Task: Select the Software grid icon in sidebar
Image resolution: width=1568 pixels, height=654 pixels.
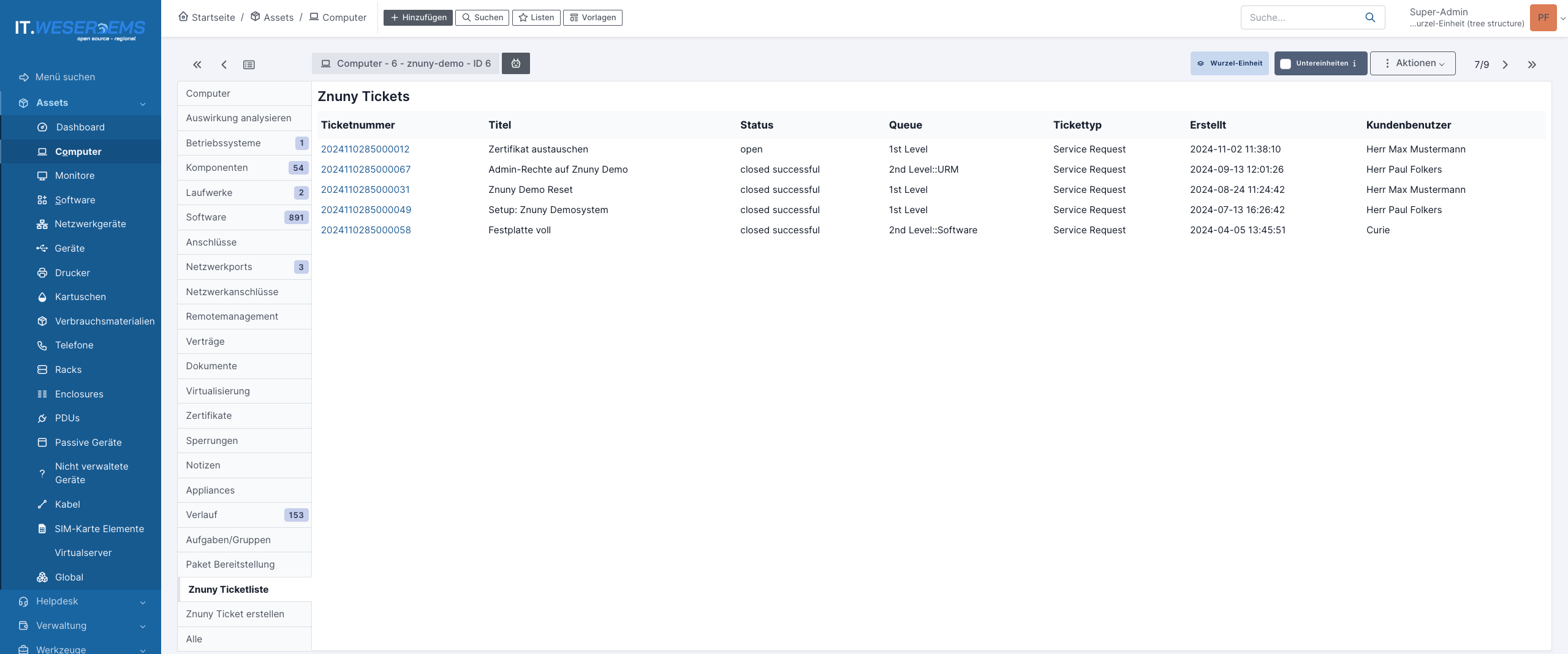Action: tap(42, 200)
